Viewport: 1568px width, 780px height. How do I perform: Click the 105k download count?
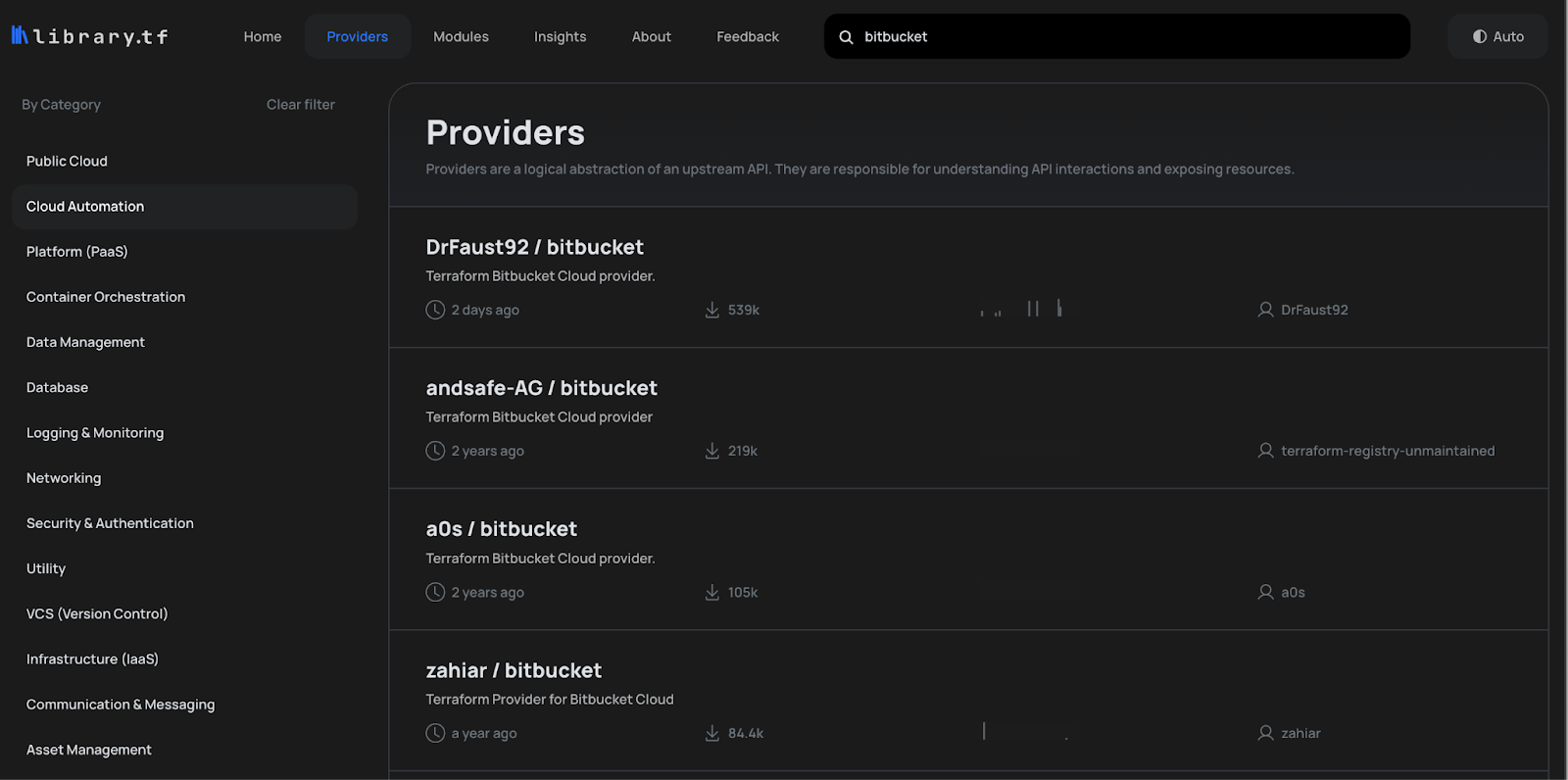click(743, 592)
